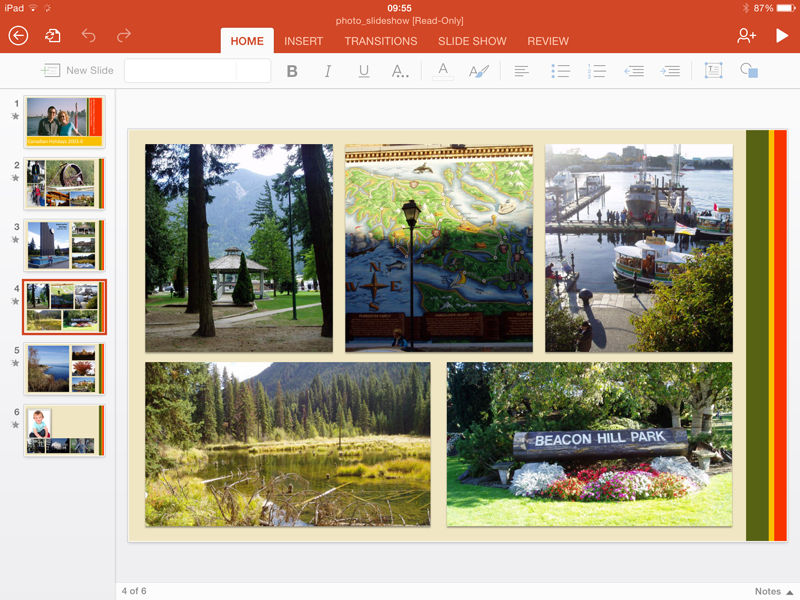Tap the back arrow circle icon
This screenshot has height=600, width=800.
click(x=18, y=36)
